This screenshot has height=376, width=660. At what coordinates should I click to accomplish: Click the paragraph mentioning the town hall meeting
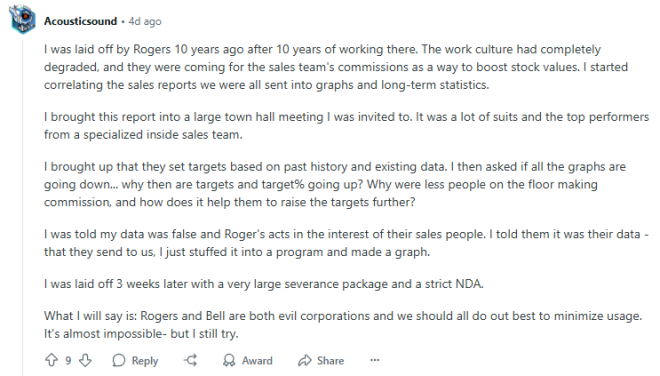click(x=346, y=125)
